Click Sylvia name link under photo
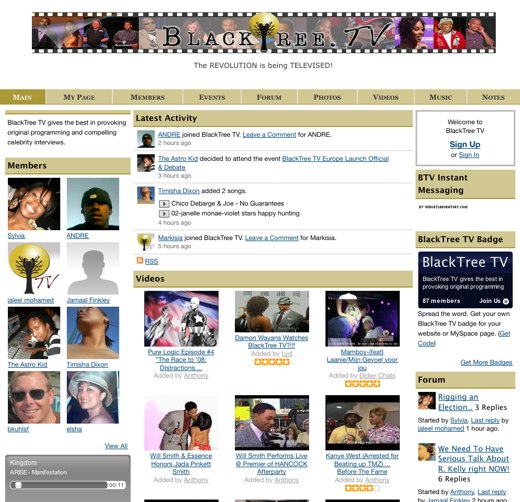This screenshot has height=502, width=520. (x=16, y=236)
